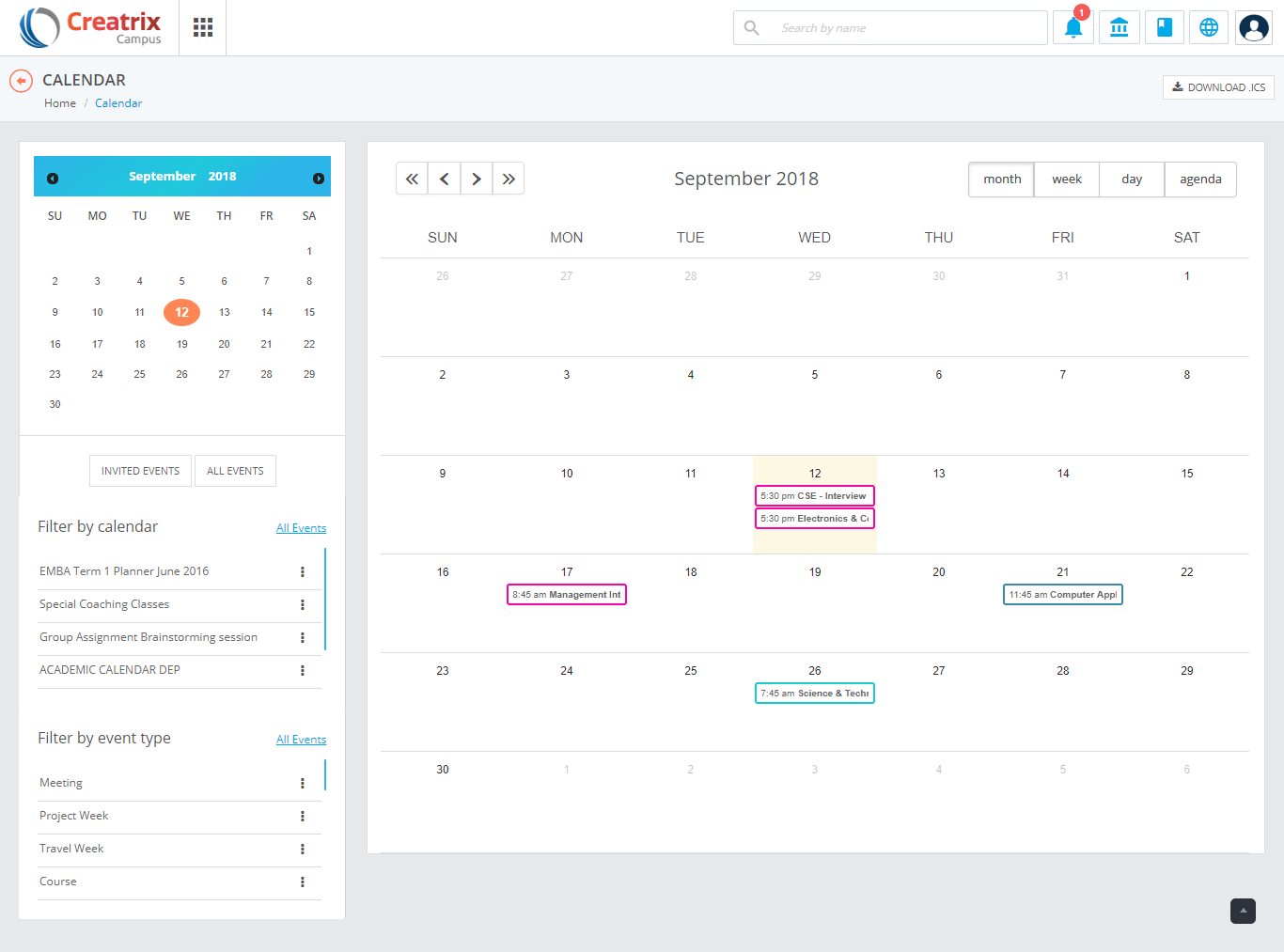Open options menu for Course type
The image size is (1284, 952).
tap(303, 882)
